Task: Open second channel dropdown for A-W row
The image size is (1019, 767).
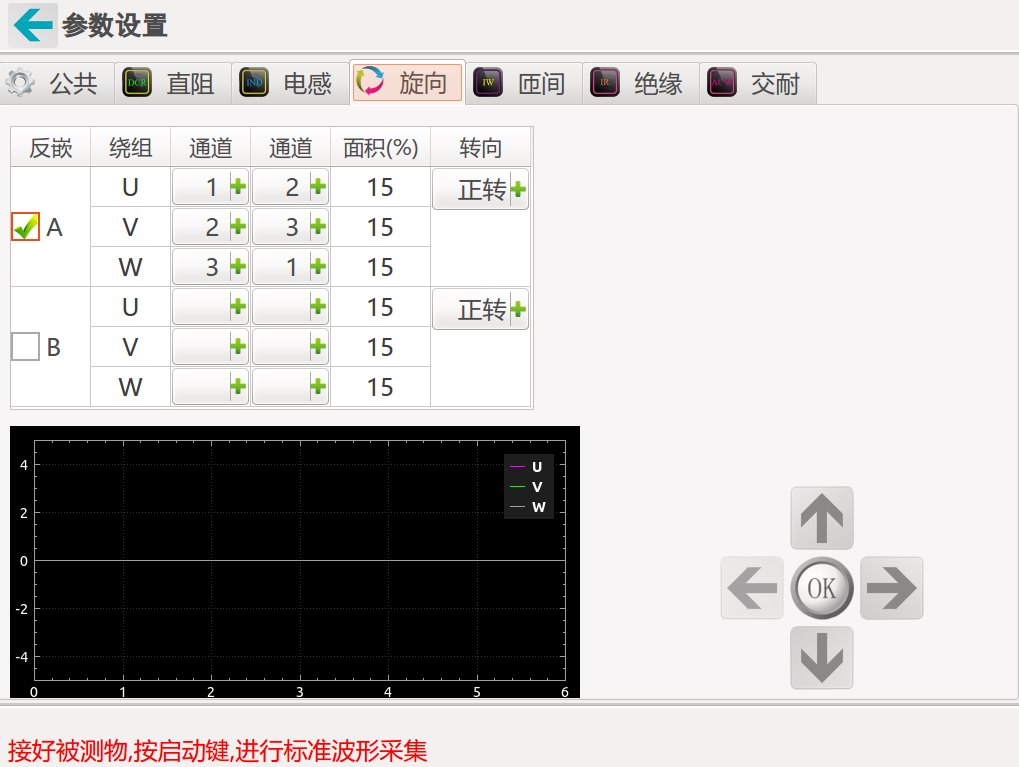Action: [290, 266]
